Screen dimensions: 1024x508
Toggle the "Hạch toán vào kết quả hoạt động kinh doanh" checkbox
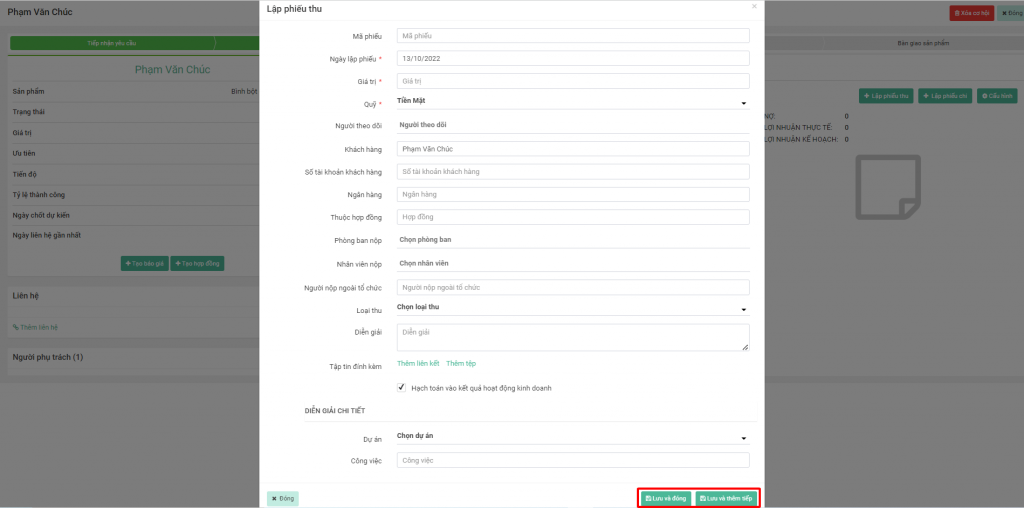(x=402, y=387)
